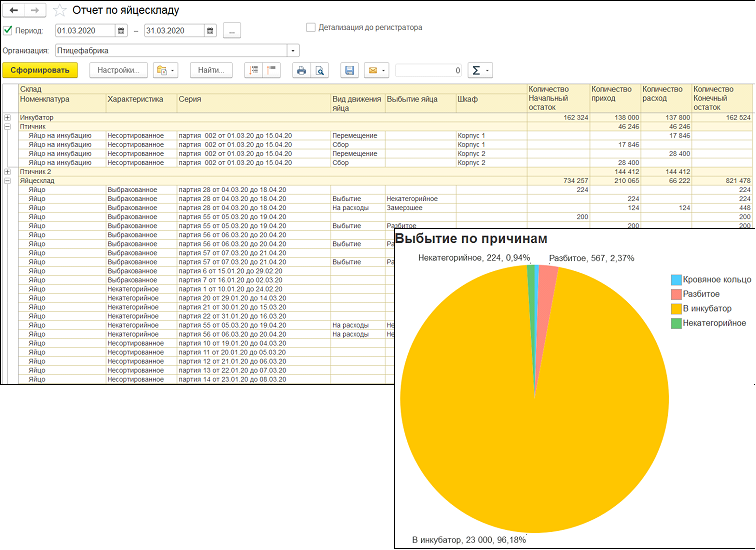
Task: Open print preview with magnifier icon
Action: (319, 71)
